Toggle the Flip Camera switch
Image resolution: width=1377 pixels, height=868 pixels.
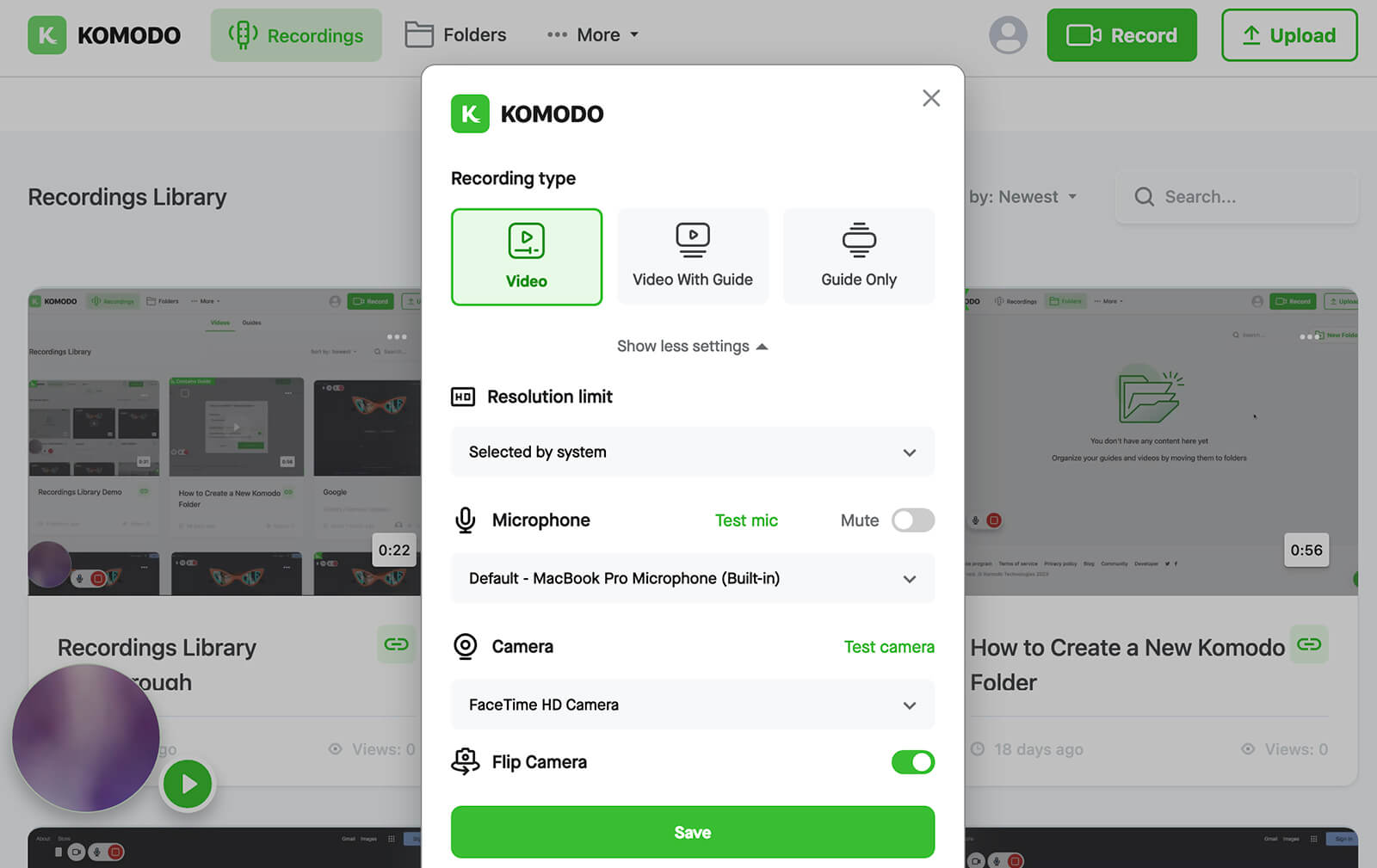[913, 762]
